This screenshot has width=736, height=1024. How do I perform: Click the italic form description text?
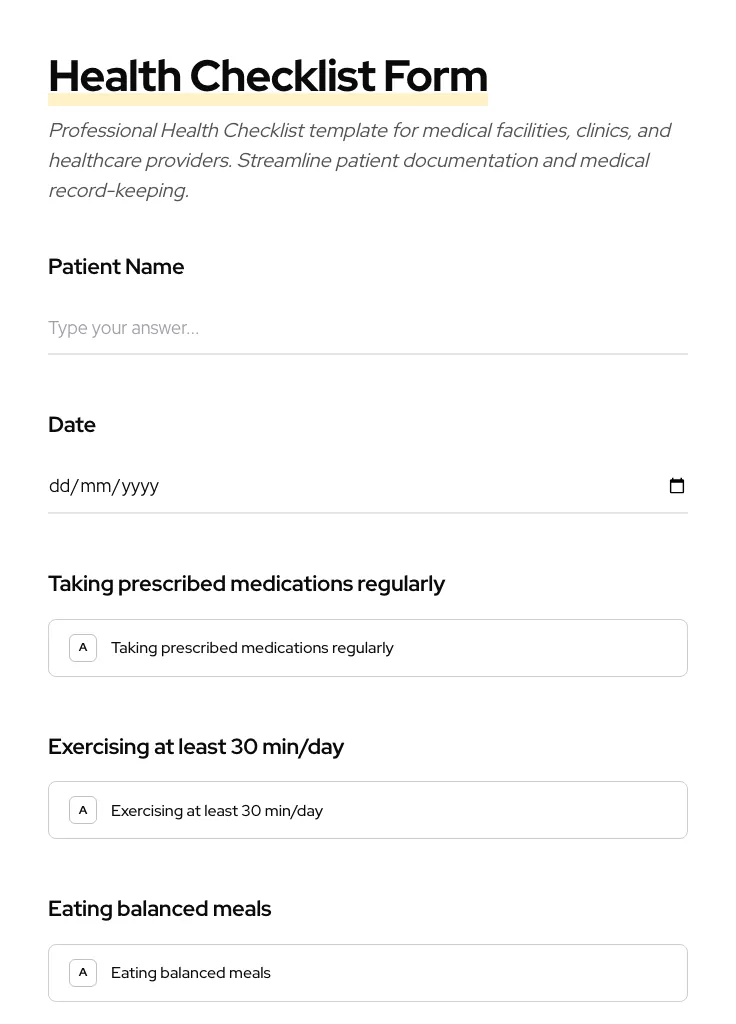(x=360, y=160)
